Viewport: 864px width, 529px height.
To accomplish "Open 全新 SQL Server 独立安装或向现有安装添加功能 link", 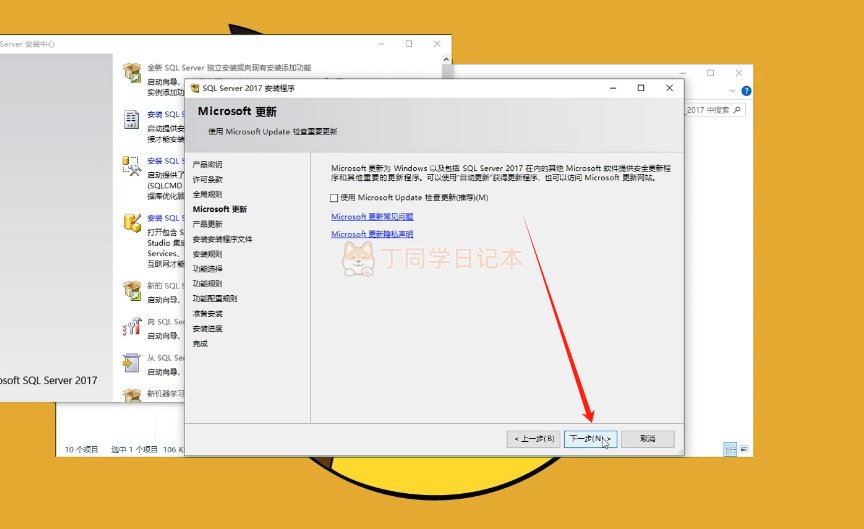I will click(x=229, y=68).
